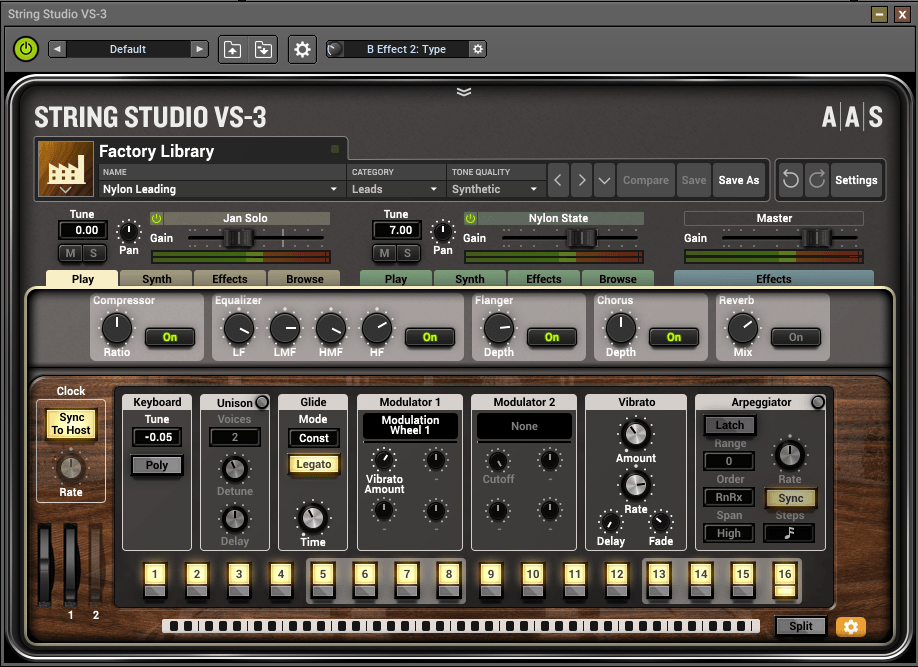The height and width of the screenshot is (667, 918).
Task: Click the redo arrow icon
Action: tap(817, 179)
